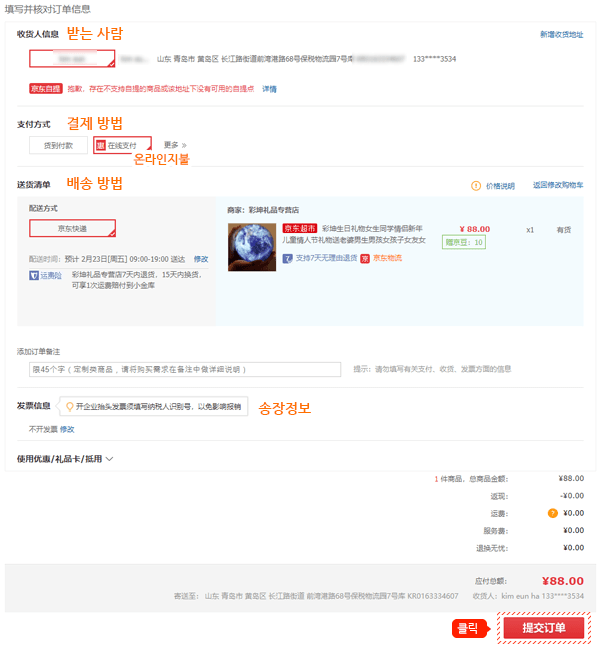Click the orange question mark beside shipping fee
Screen dimensions: 600x653
click(x=552, y=513)
